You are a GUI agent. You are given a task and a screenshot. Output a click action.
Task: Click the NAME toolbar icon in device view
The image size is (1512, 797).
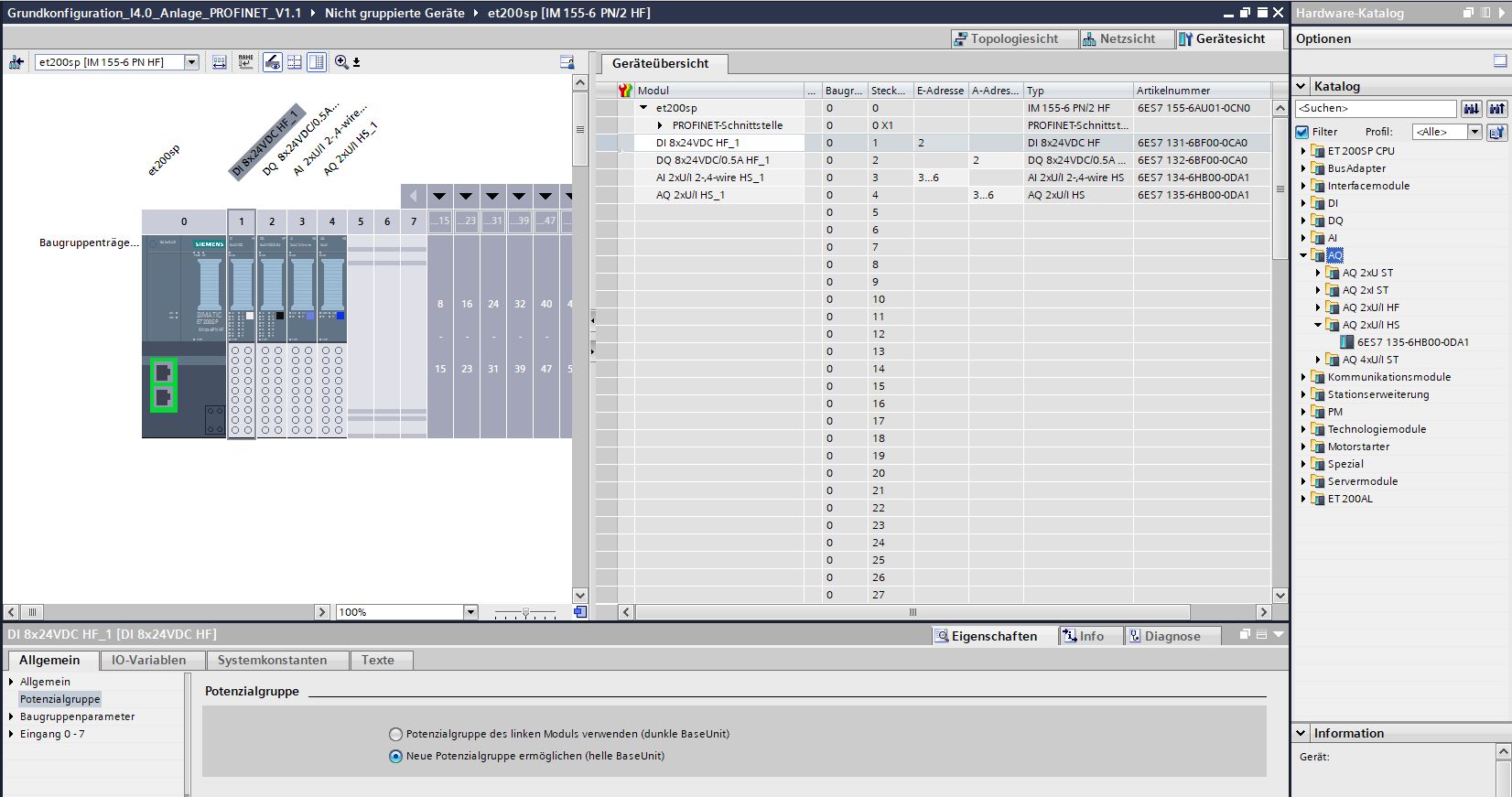245,62
